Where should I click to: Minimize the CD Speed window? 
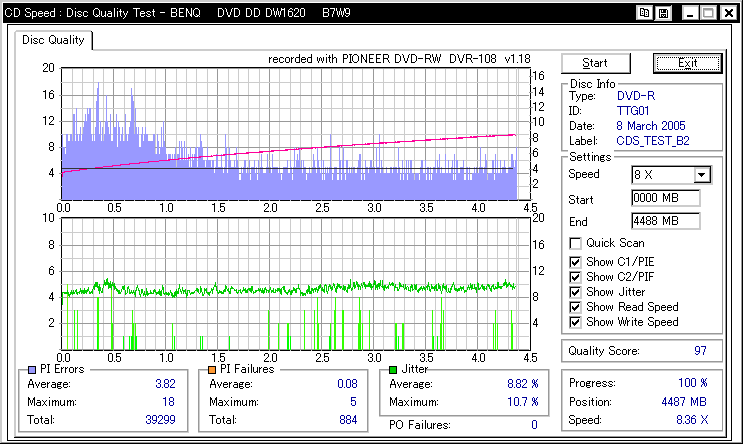click(688, 14)
